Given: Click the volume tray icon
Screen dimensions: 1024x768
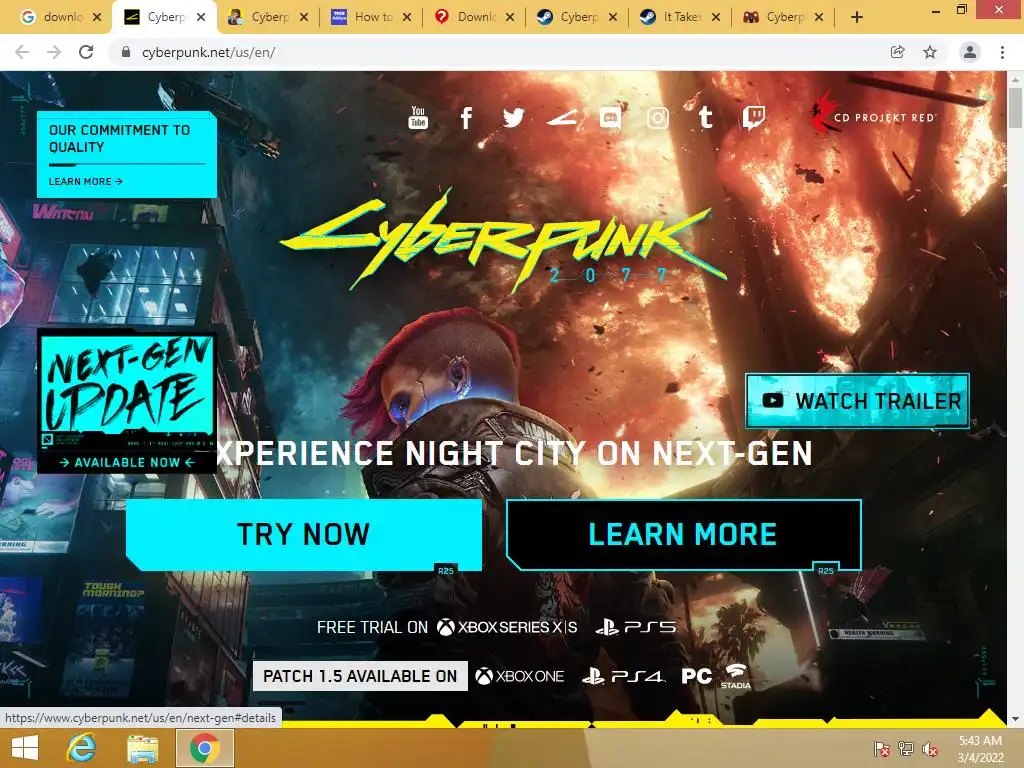Looking at the screenshot, I should coord(930,749).
